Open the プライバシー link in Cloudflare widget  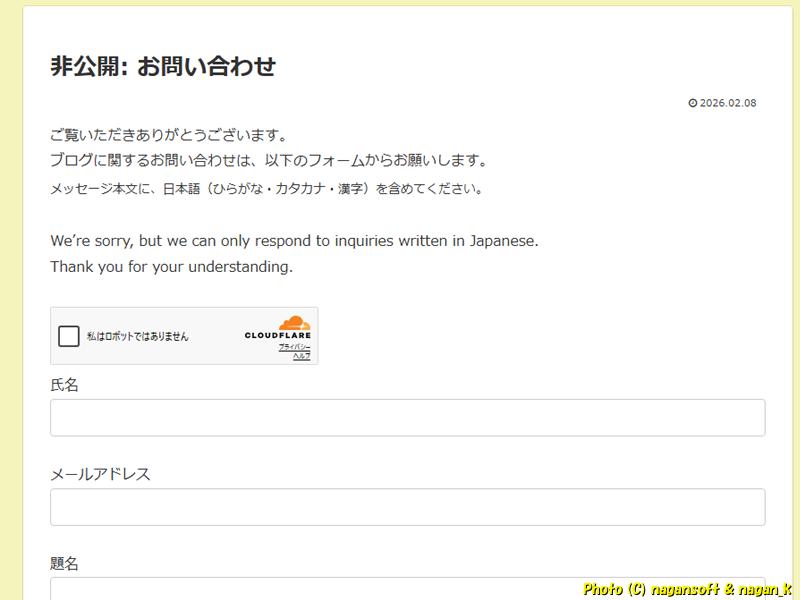[x=294, y=346]
